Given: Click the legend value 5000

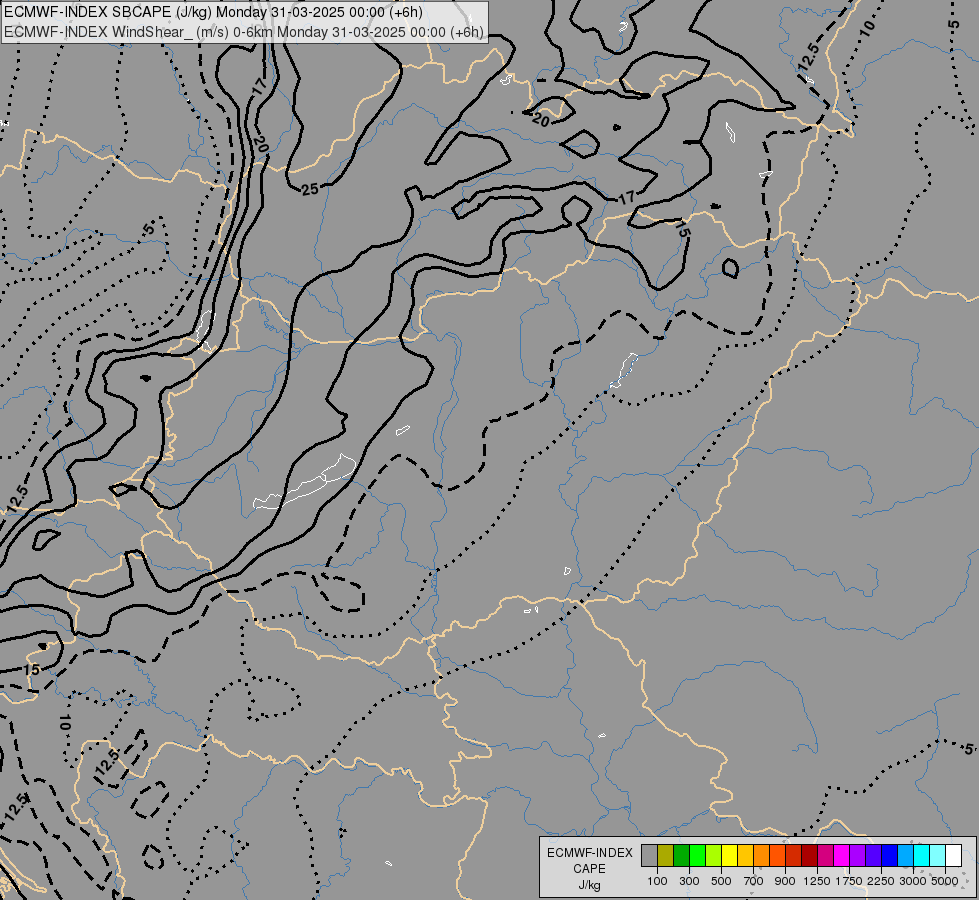Looking at the screenshot, I should [945, 881].
